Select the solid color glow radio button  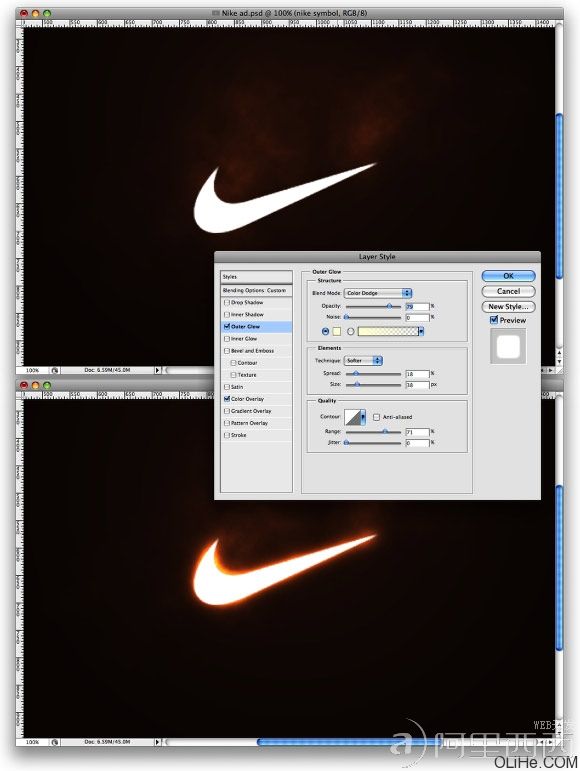click(x=325, y=331)
